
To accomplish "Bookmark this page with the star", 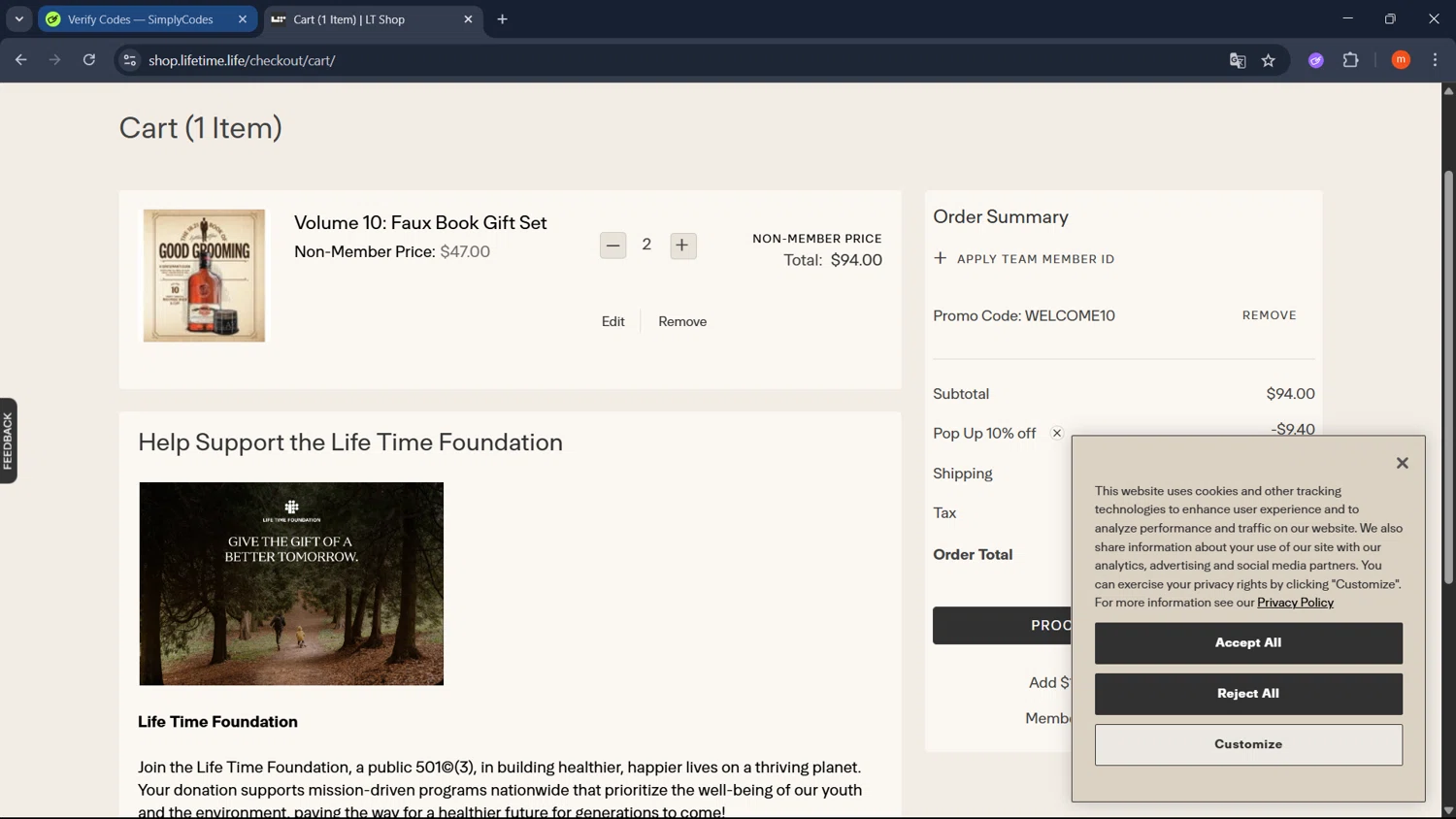I will (1268, 60).
